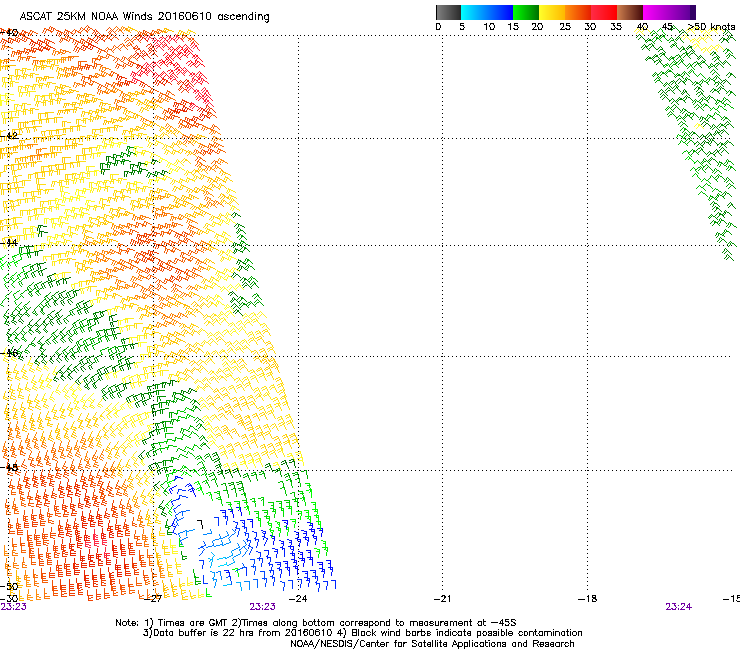The height and width of the screenshot is (650, 740).
Task: Click the red 30-35 knots legend swatch
Action: [x=604, y=12]
